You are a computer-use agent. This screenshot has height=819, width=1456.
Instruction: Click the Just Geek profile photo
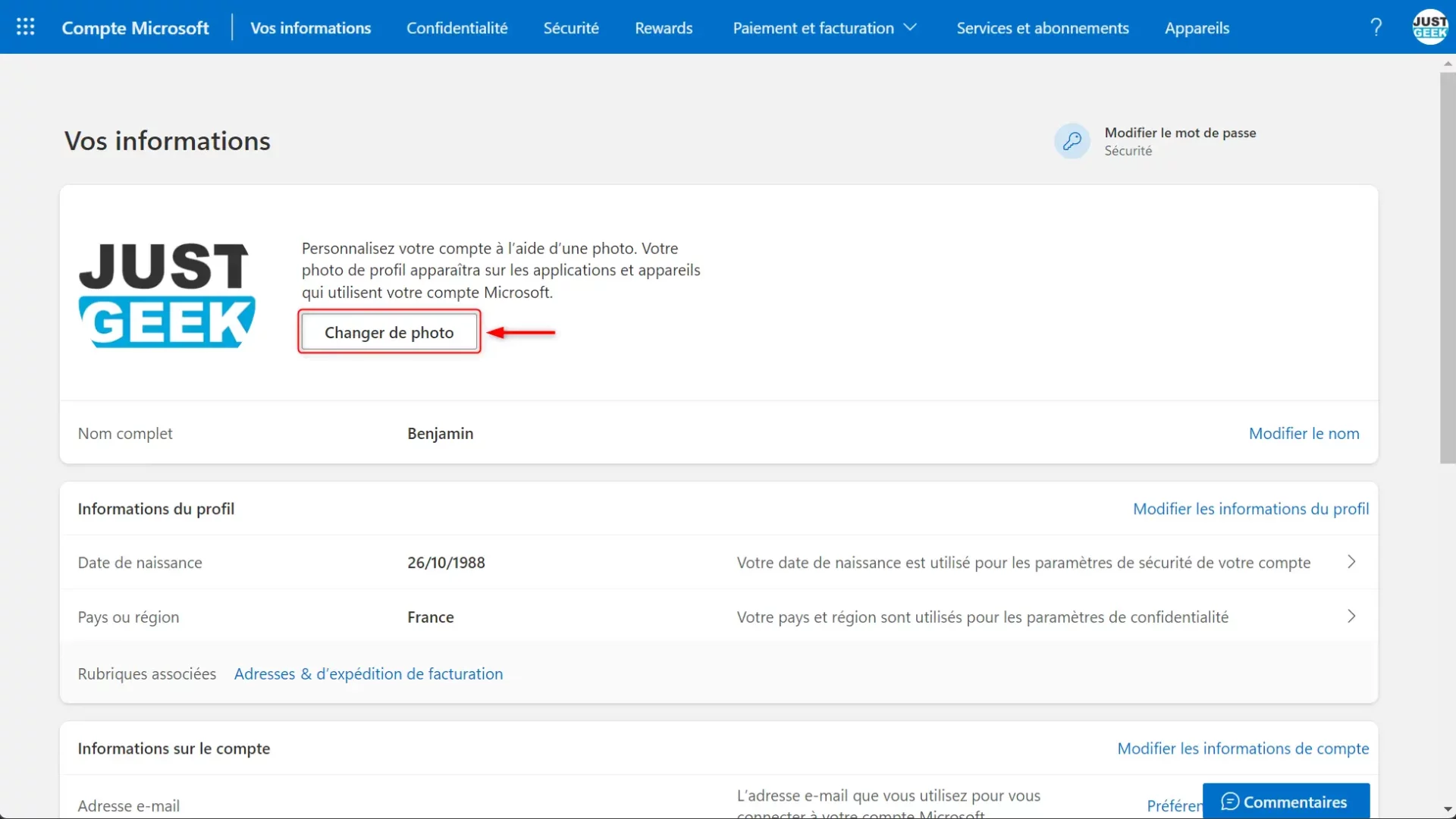click(x=167, y=295)
